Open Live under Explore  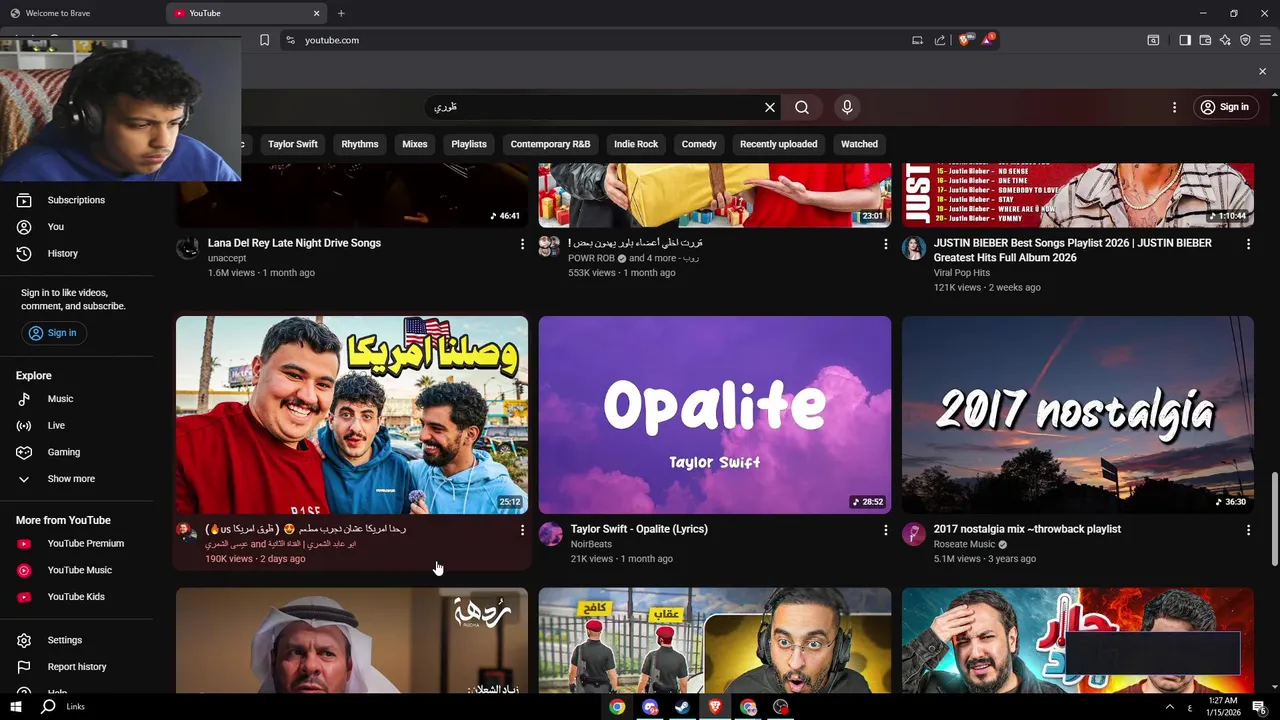[76, 426]
